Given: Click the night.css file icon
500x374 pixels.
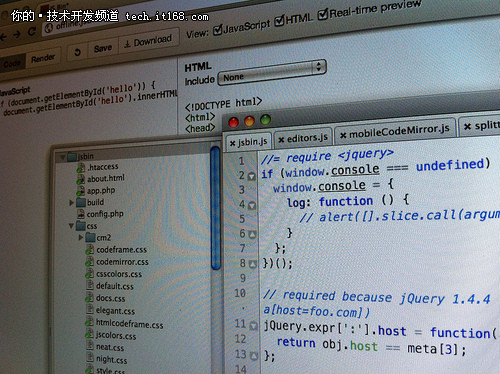Looking at the screenshot, I should point(90,358).
